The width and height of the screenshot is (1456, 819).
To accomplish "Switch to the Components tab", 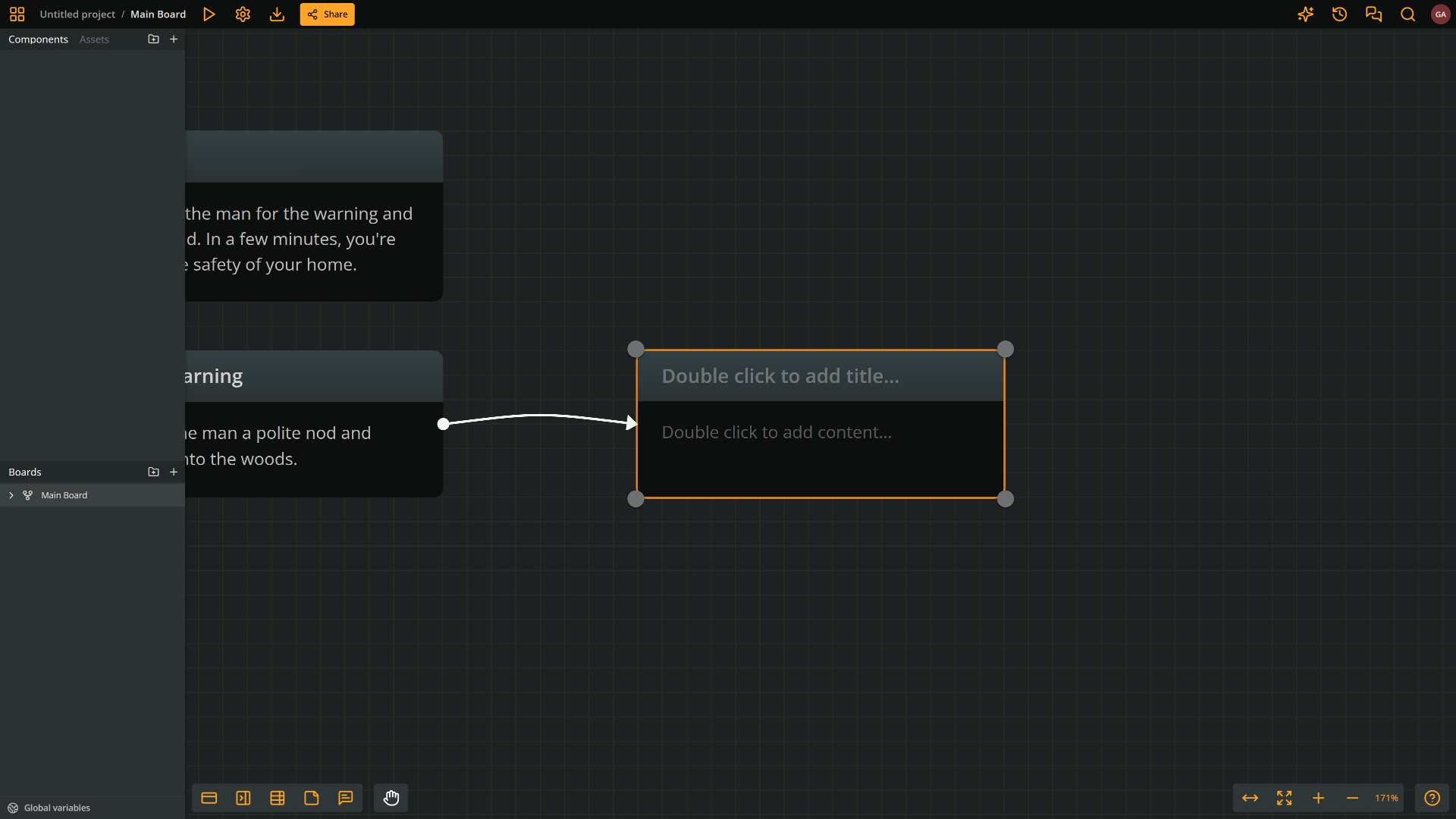I will click(38, 39).
